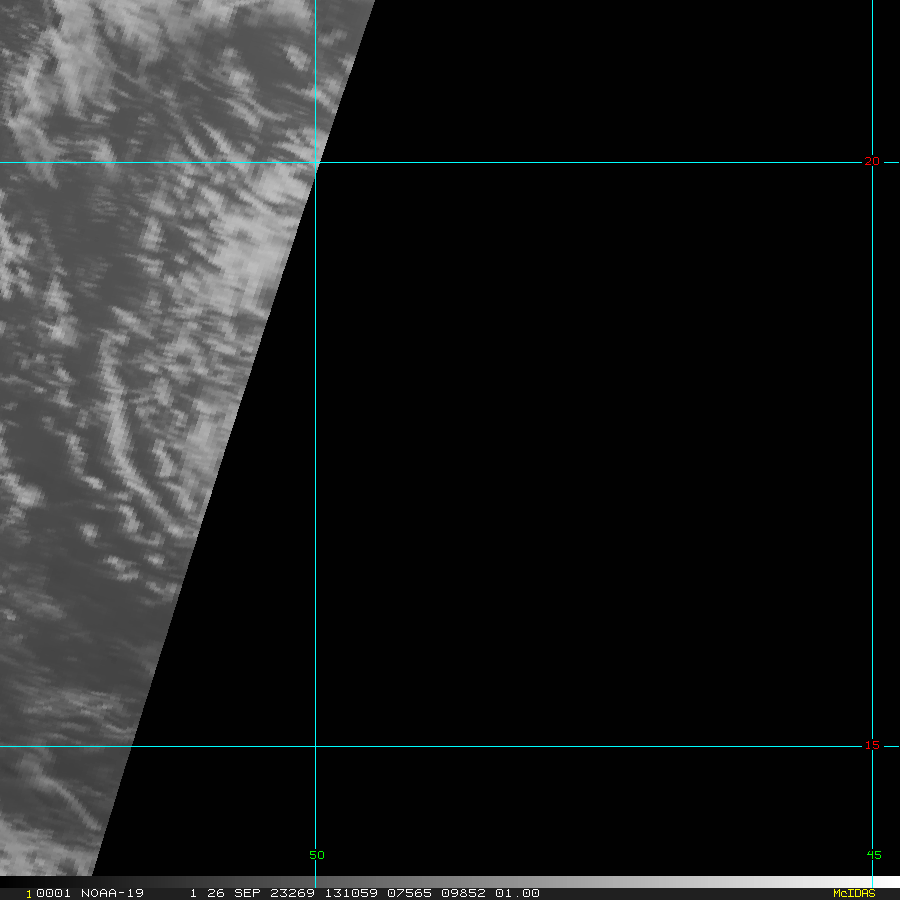Screen dimensions: 900x900
Task: Click the 23269 Julian day value
Action: coord(292,893)
